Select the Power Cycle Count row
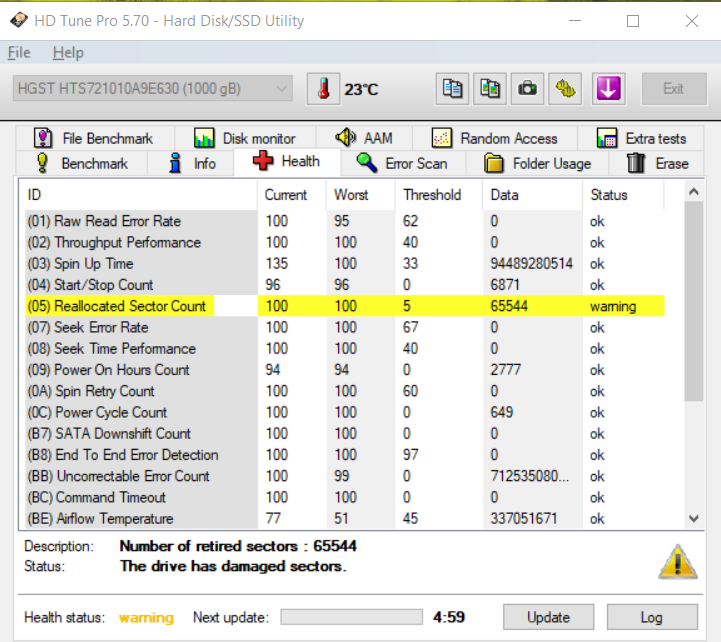 pyautogui.click(x=345, y=412)
